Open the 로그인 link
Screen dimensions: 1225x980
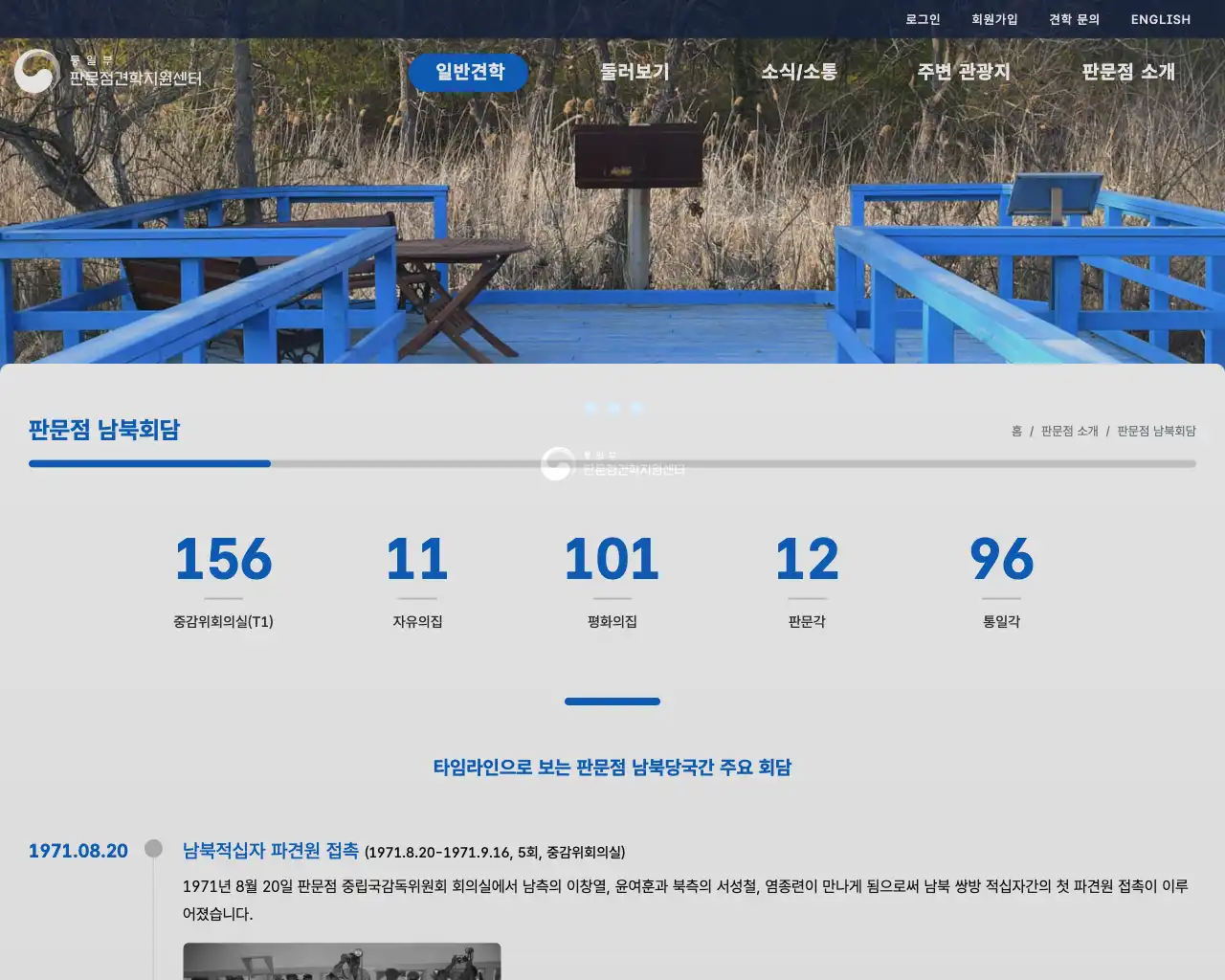click(x=923, y=19)
